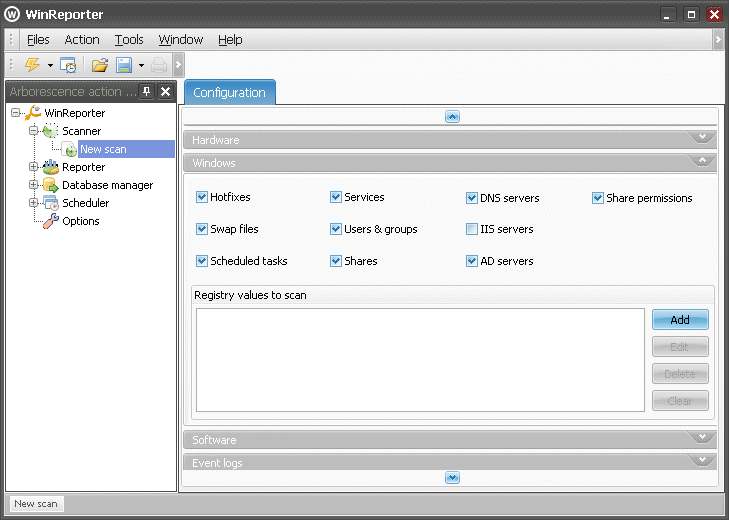
Task: Open the Action menu
Action: click(x=82, y=40)
